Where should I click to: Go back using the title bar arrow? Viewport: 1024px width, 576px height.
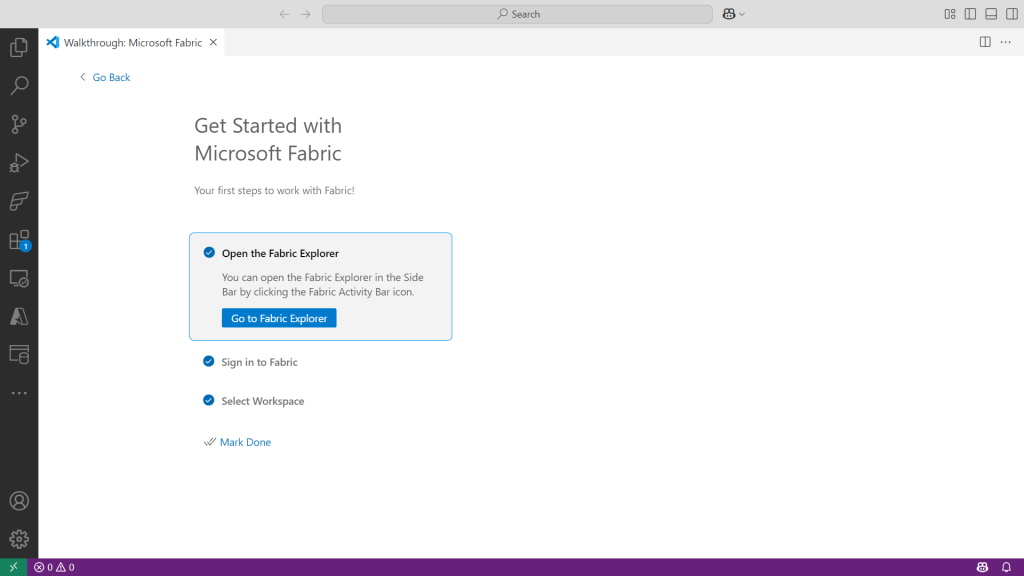point(284,14)
